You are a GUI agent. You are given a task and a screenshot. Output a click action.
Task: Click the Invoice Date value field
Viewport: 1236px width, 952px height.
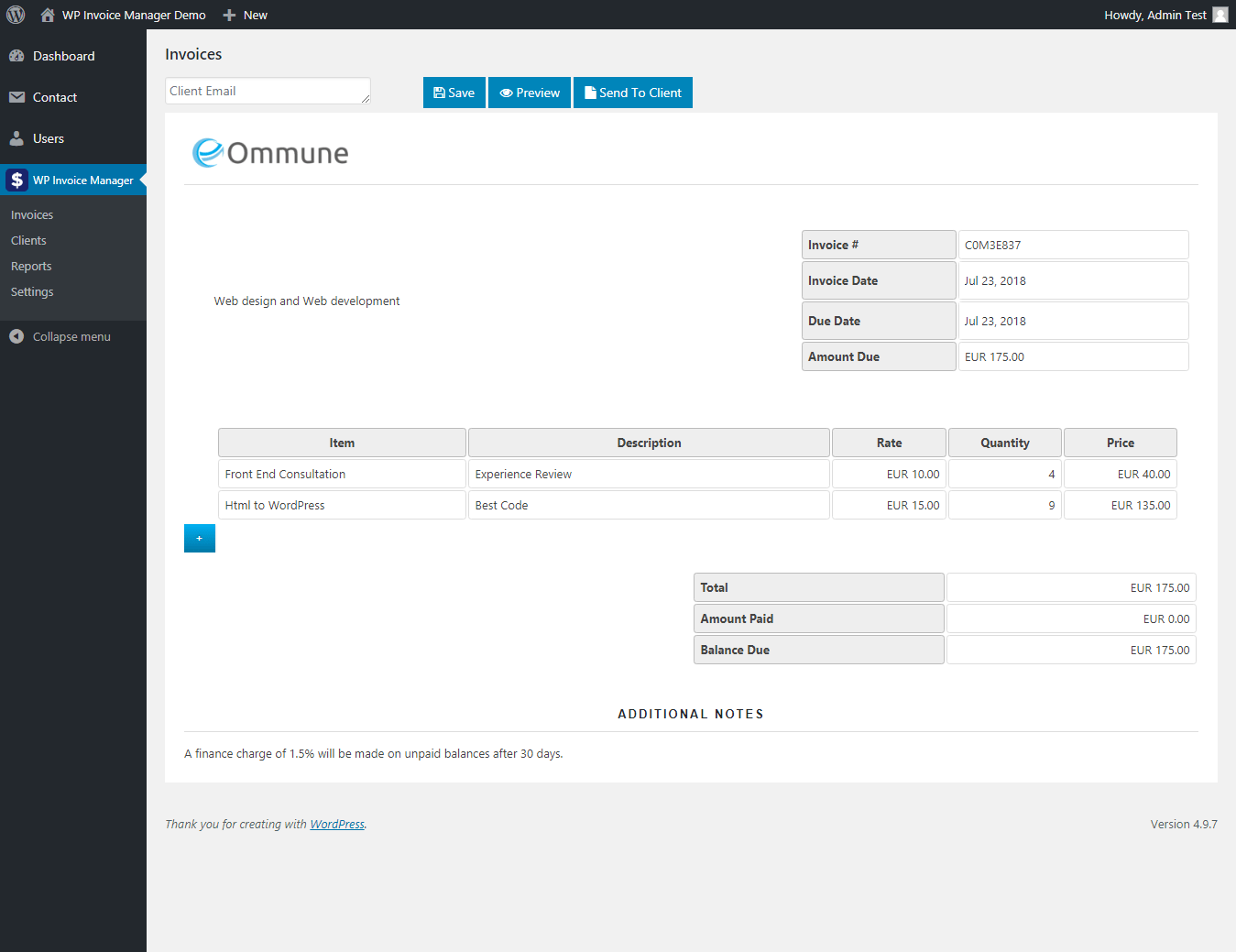tap(1073, 280)
